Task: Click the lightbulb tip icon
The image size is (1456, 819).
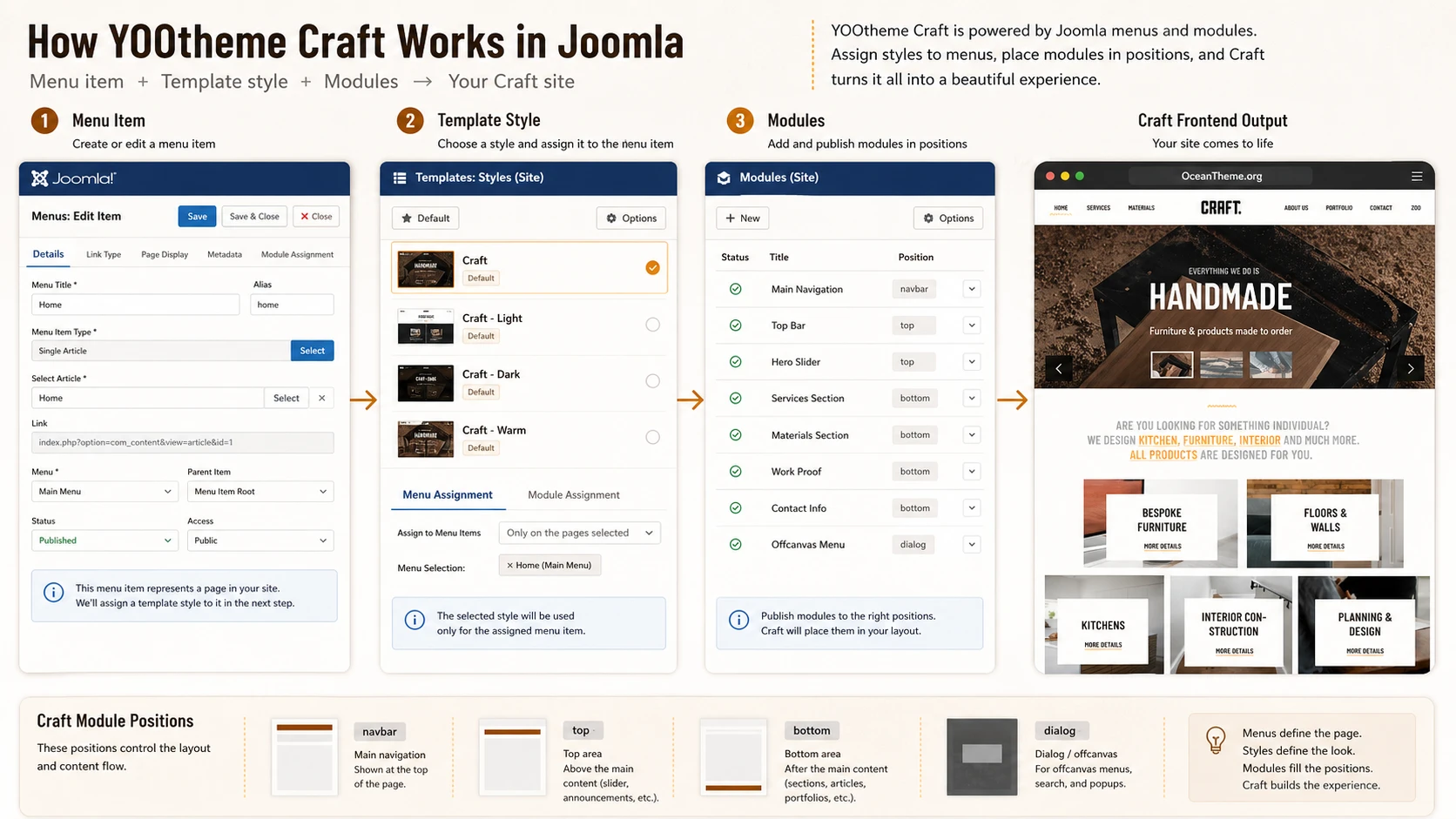Action: [1216, 740]
